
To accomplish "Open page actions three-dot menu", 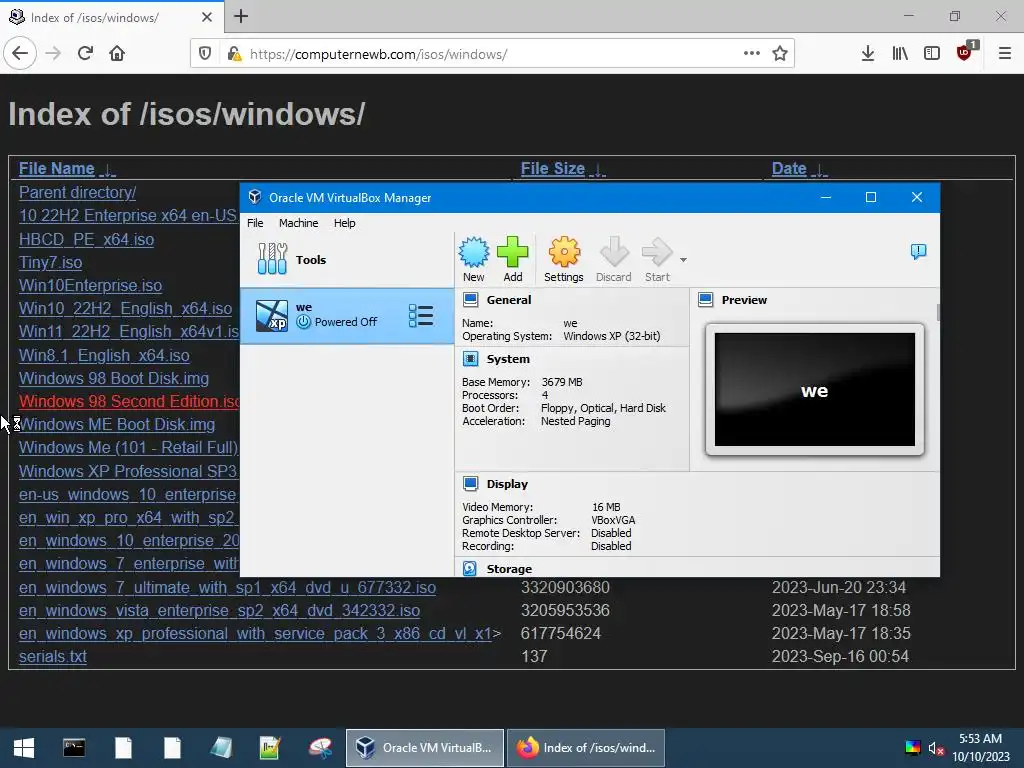I will (752, 54).
